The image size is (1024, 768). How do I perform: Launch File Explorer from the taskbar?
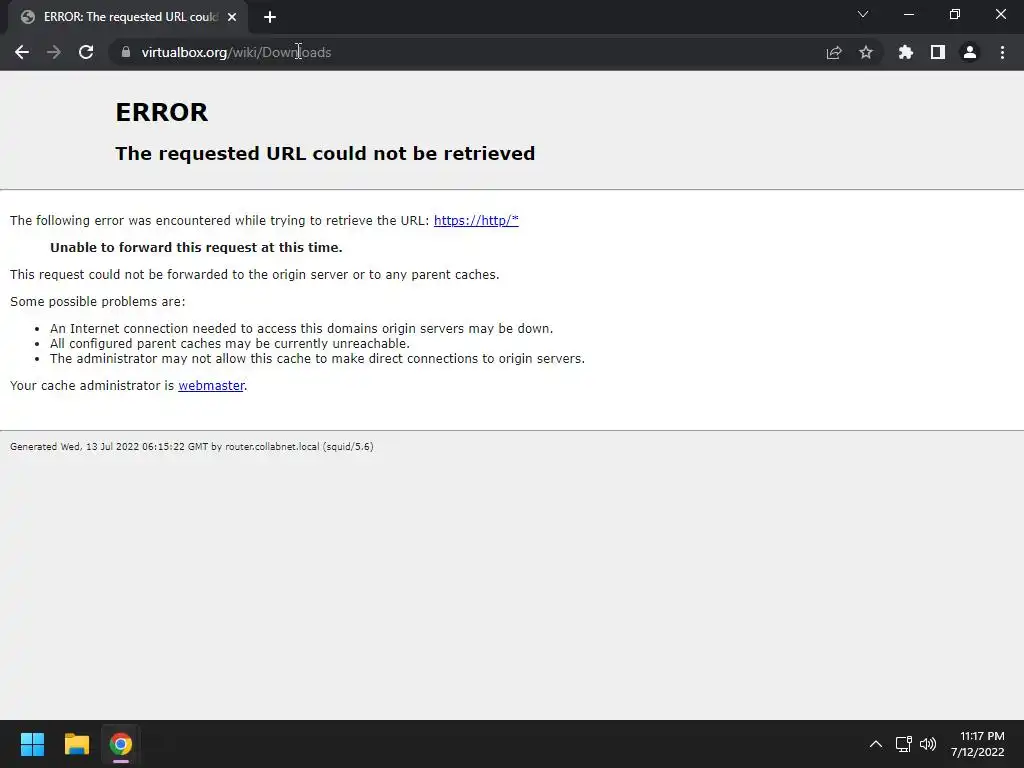click(x=76, y=744)
